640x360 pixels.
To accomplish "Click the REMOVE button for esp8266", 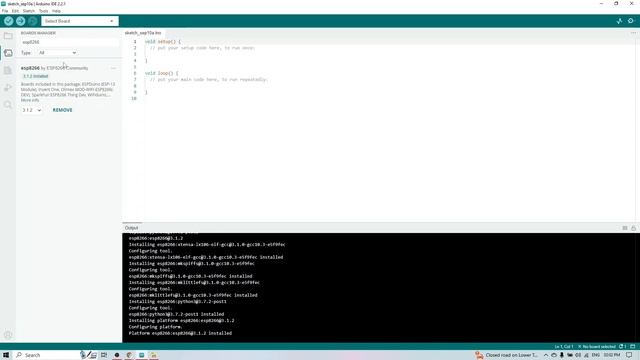I will click(x=62, y=110).
